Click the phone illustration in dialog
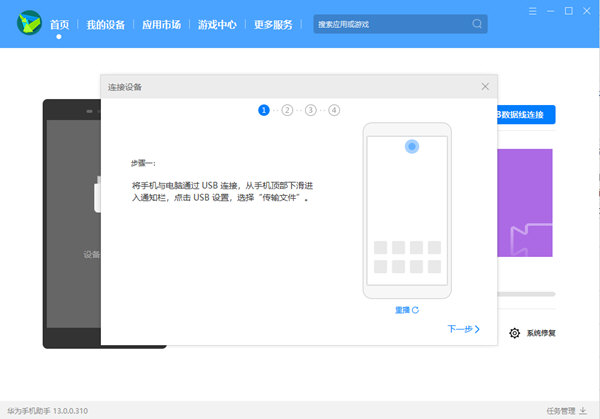 coord(407,210)
